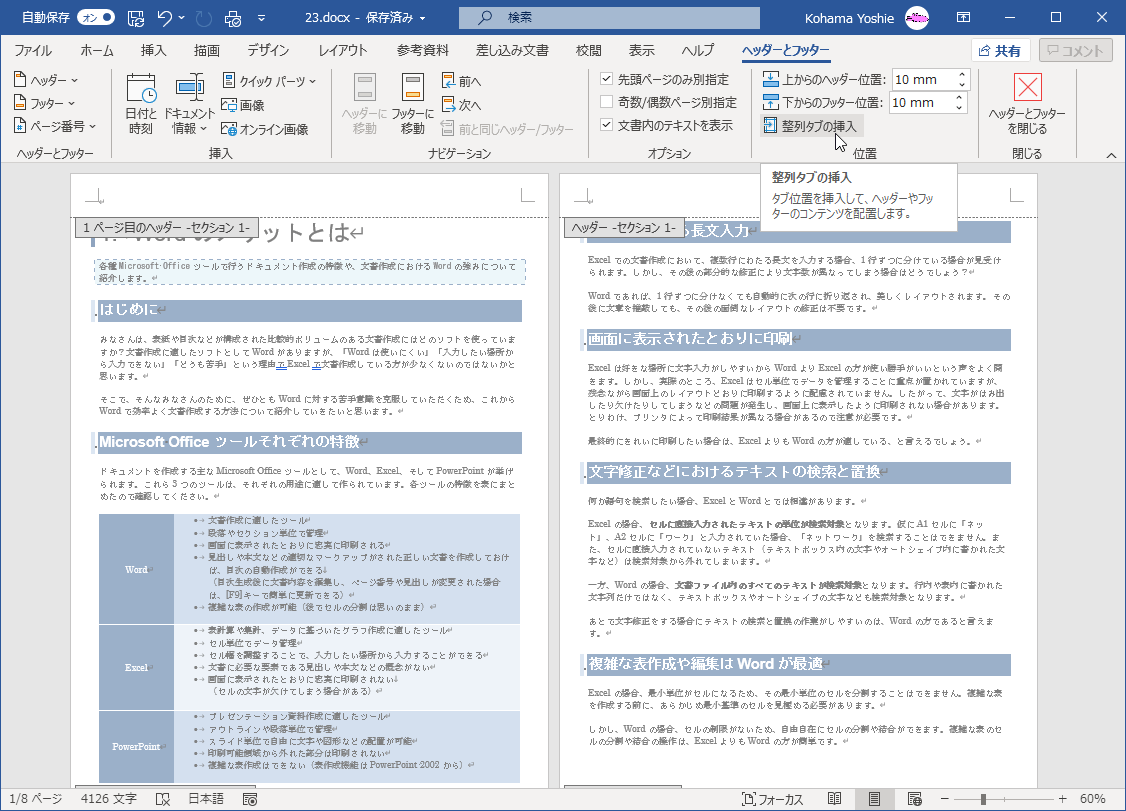
Task: Adjust the zoom slider handle
Action: tap(983, 799)
